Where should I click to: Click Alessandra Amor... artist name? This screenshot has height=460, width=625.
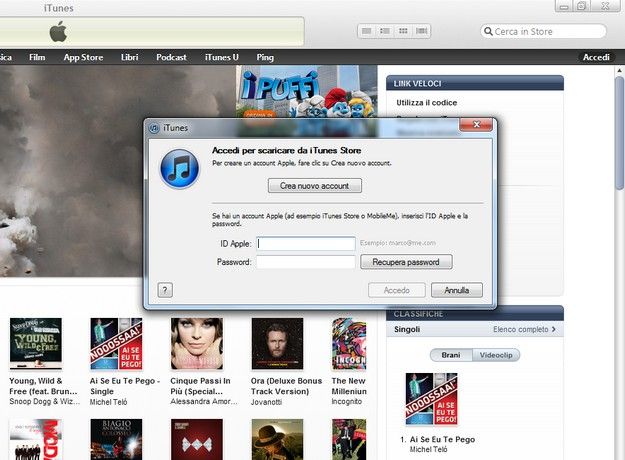[x=204, y=401]
